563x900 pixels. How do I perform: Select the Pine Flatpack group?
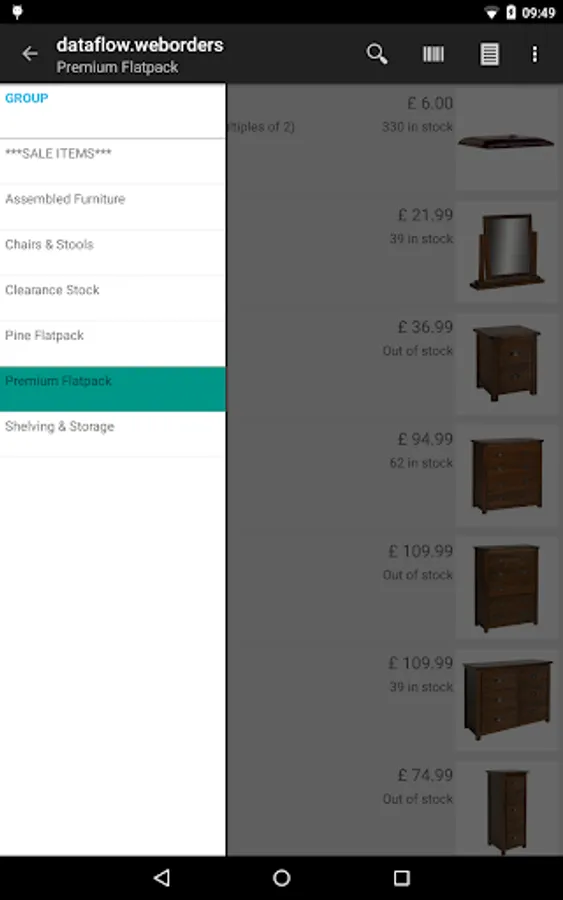112,343
